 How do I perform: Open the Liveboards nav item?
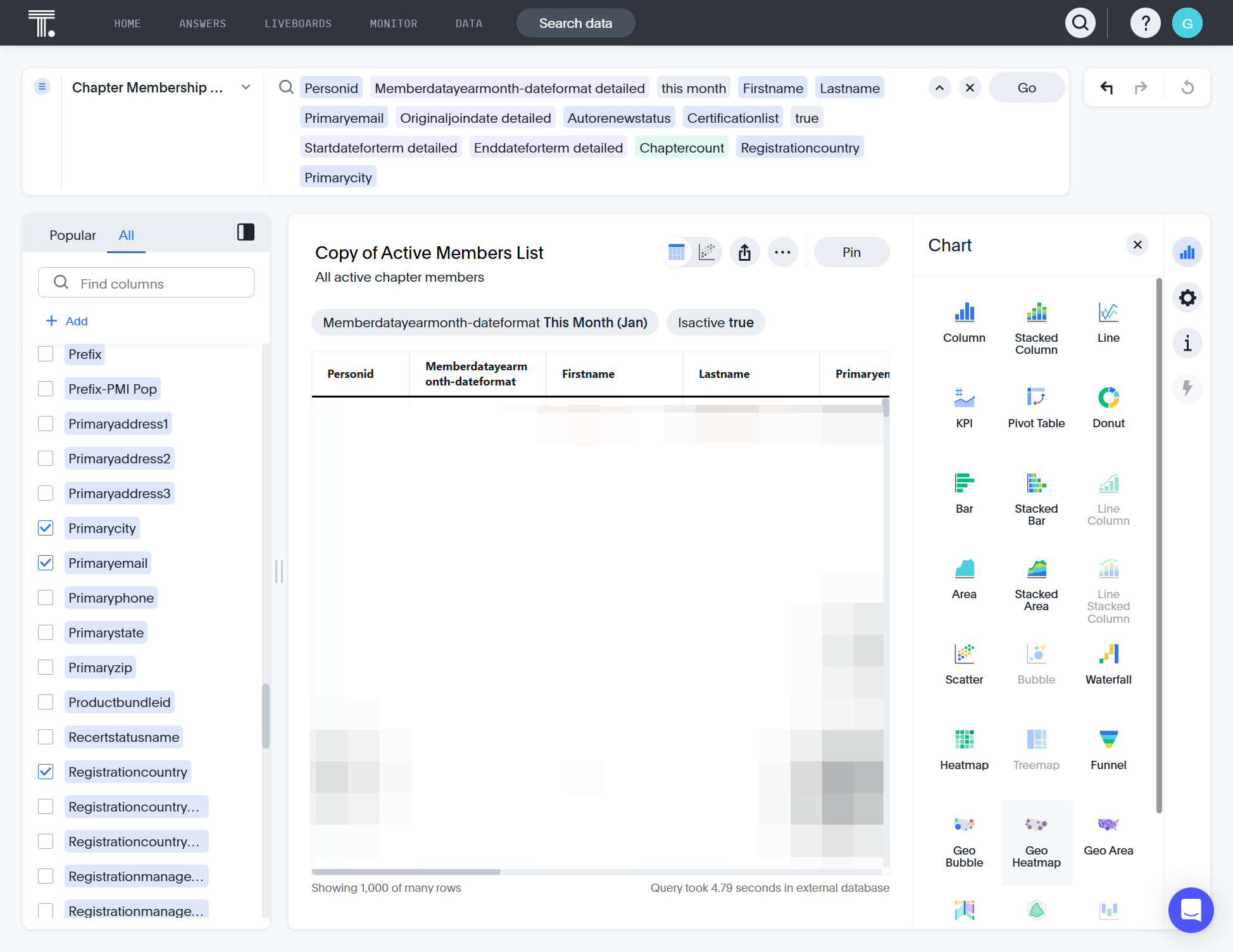(x=298, y=23)
